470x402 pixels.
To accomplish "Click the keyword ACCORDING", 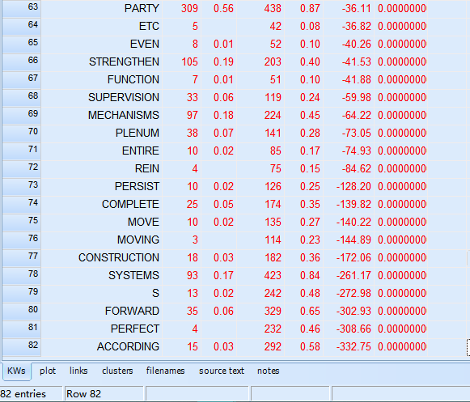I will (128, 347).
